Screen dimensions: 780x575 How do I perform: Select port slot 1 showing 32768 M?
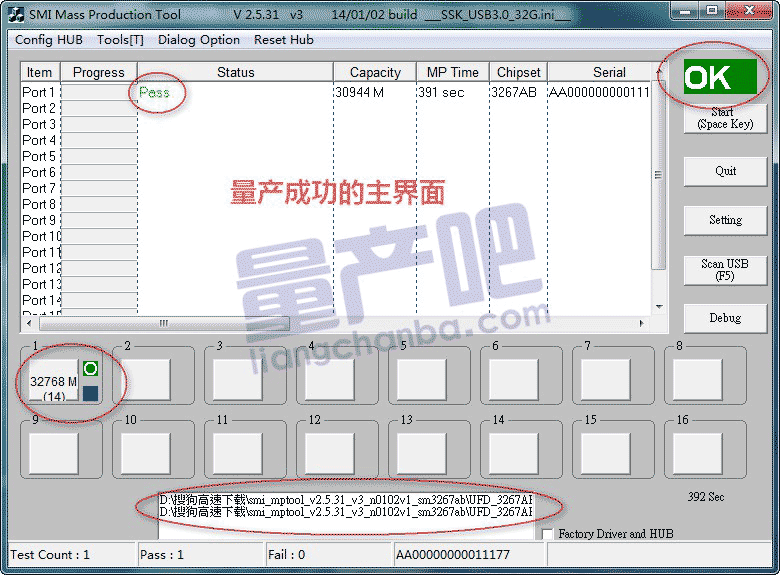(x=53, y=380)
